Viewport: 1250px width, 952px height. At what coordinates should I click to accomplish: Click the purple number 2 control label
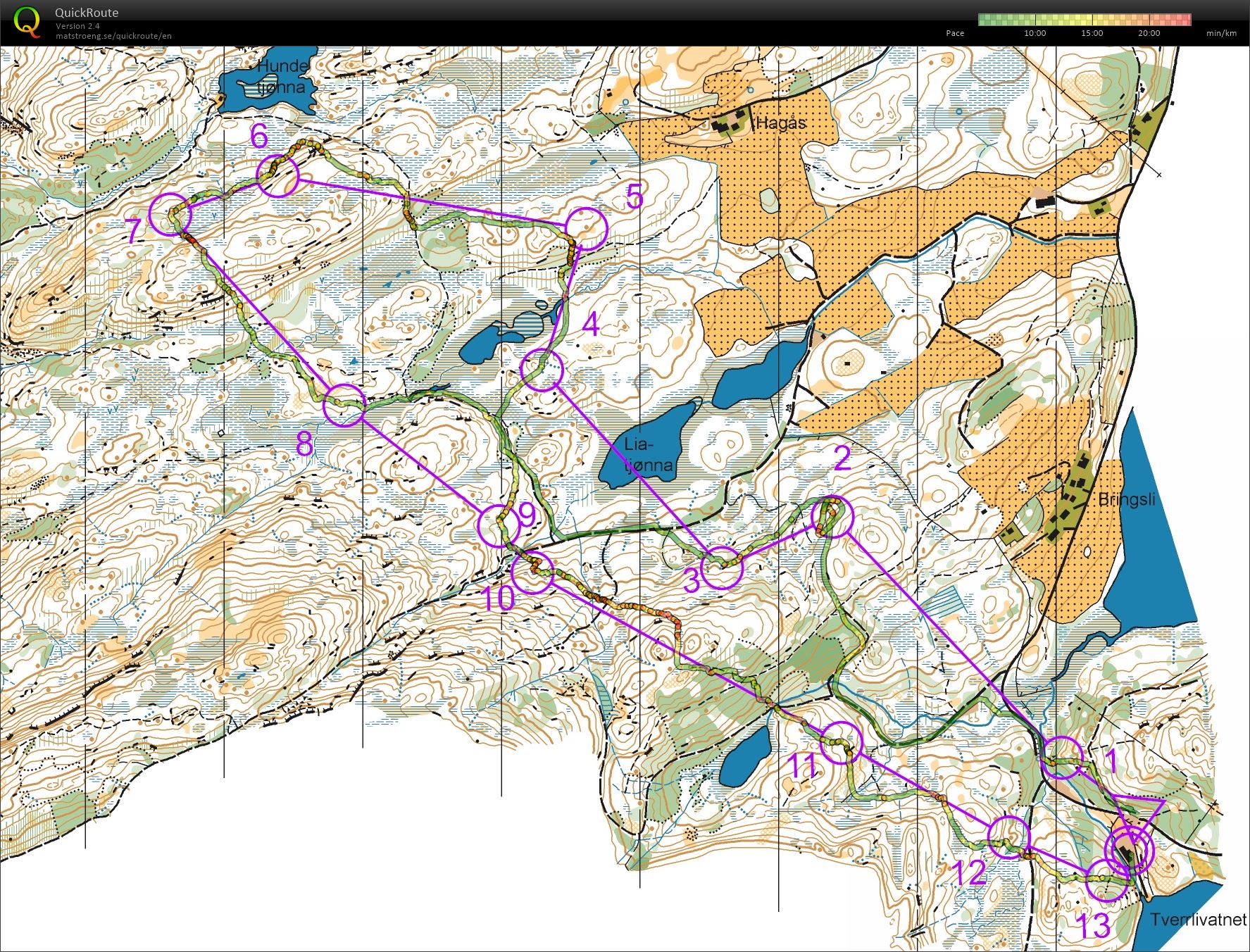pos(842,459)
